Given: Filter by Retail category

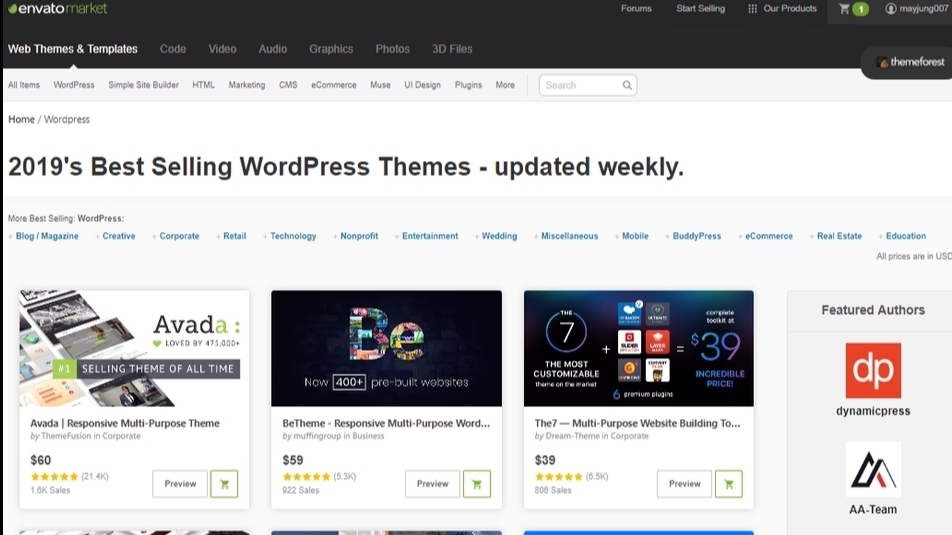Looking at the screenshot, I should click(234, 236).
